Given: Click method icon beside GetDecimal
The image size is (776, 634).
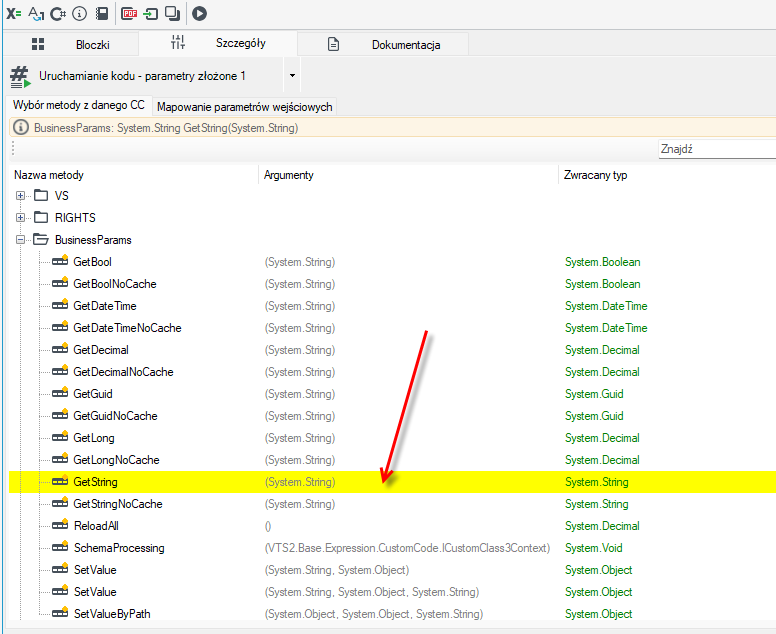Looking at the screenshot, I should (x=60, y=348).
